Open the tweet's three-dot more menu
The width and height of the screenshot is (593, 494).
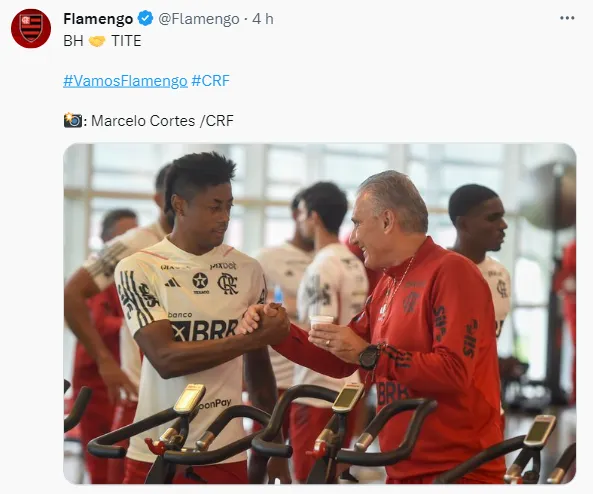567,18
